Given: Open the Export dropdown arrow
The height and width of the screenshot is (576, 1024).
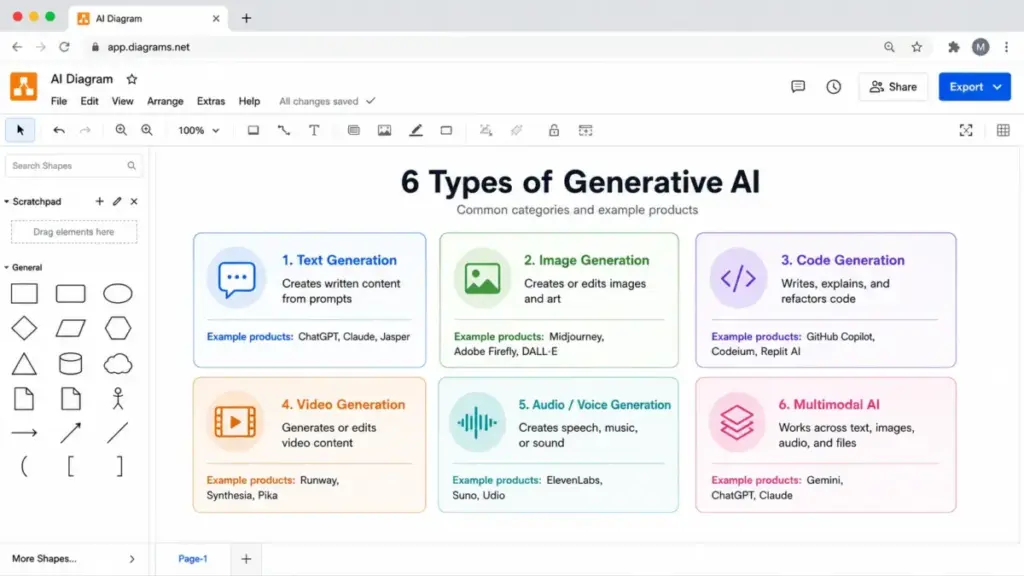Looking at the screenshot, I should pyautogui.click(x=997, y=87).
